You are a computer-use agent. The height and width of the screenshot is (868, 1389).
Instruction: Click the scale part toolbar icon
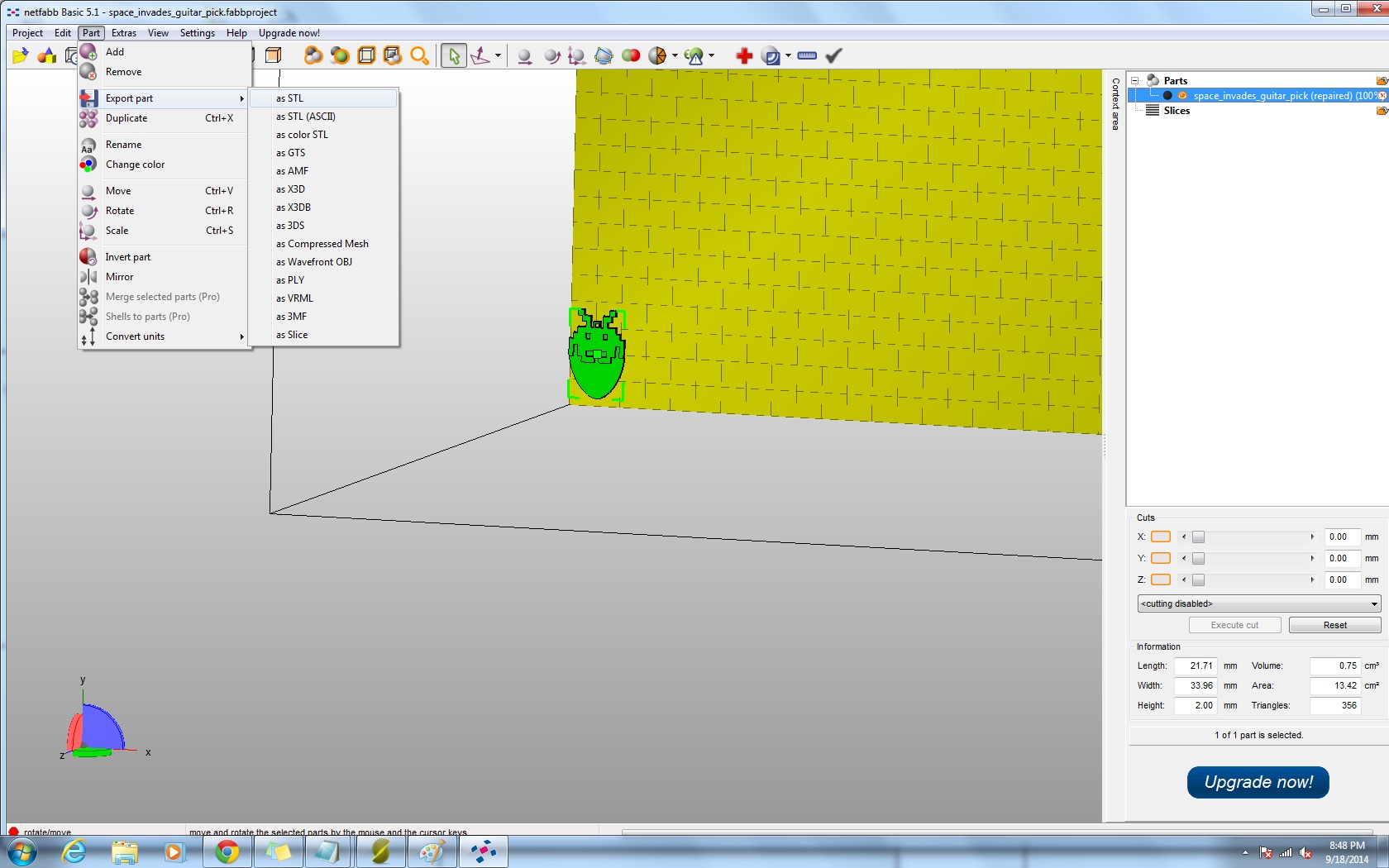click(577, 55)
